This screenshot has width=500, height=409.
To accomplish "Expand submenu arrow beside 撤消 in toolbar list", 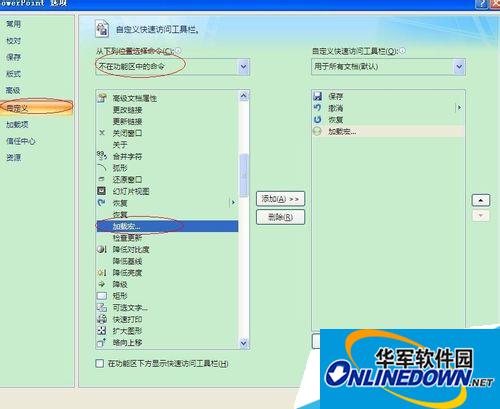I will coord(459,108).
